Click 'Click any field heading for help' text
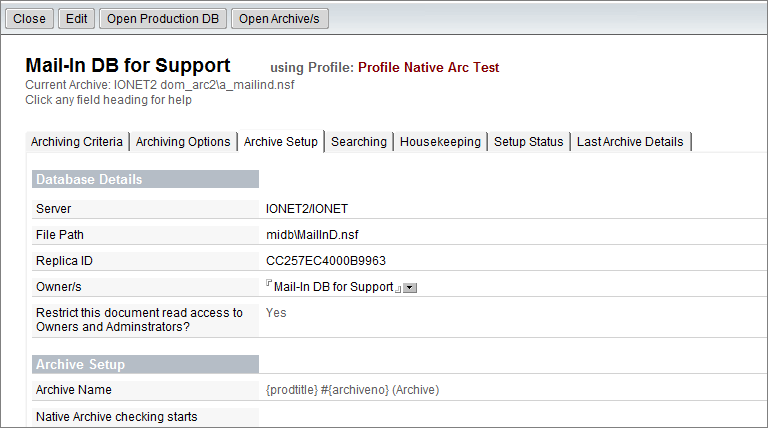Image resolution: width=768 pixels, height=428 pixels. (x=108, y=100)
